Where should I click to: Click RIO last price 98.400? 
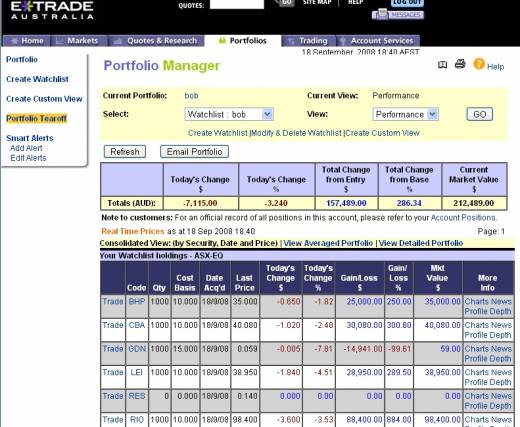pos(245,420)
